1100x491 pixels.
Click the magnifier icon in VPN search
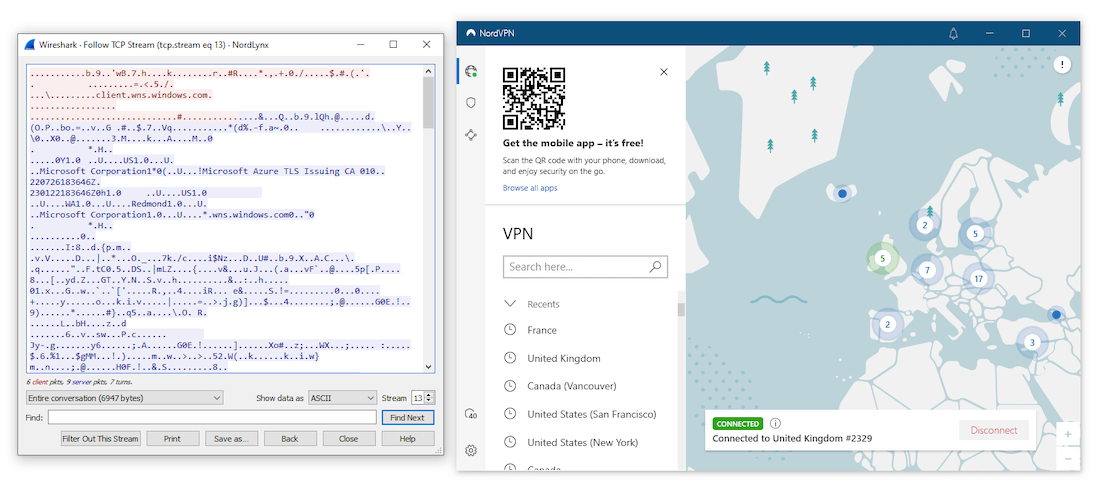[x=655, y=267]
